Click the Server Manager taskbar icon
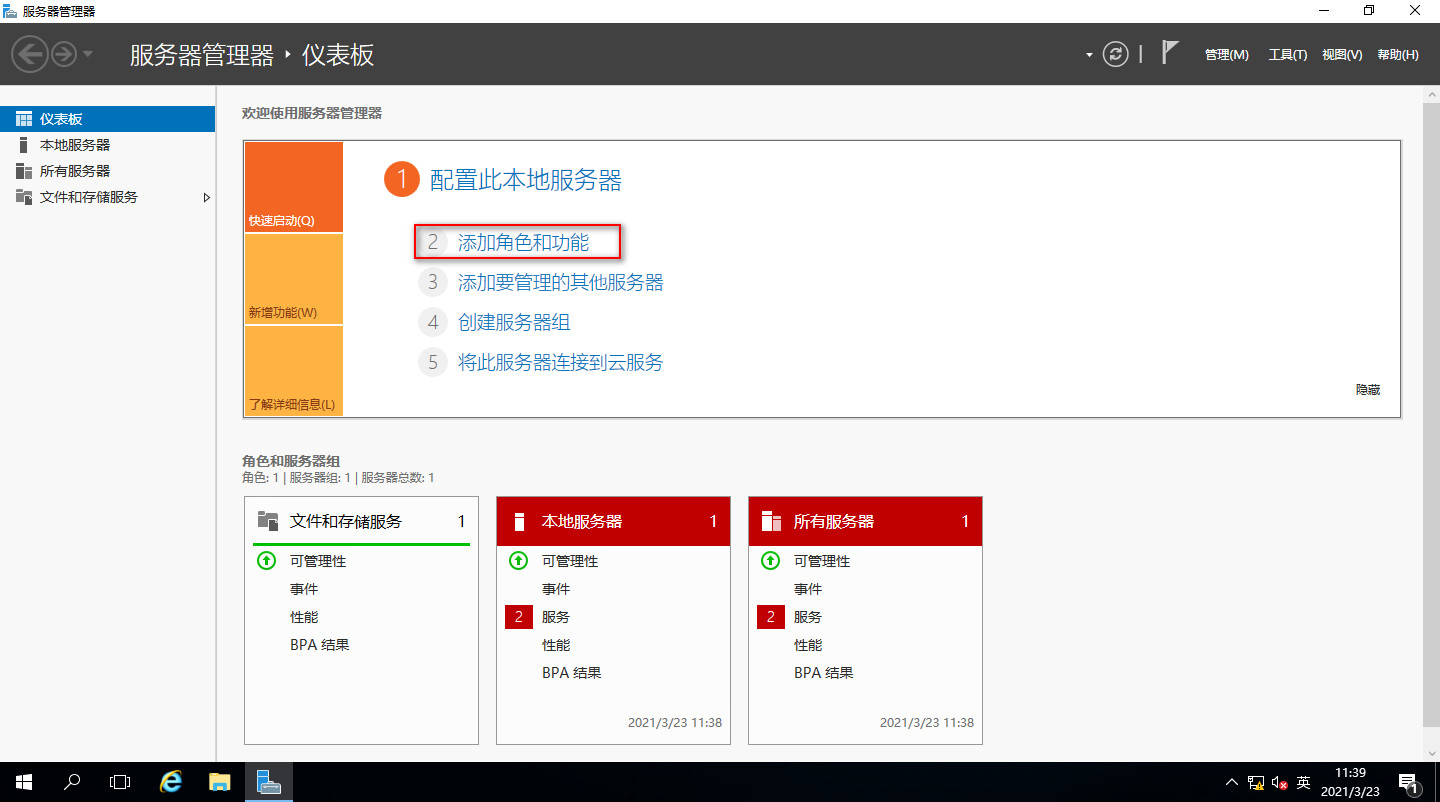This screenshot has height=802, width=1440. (267, 782)
